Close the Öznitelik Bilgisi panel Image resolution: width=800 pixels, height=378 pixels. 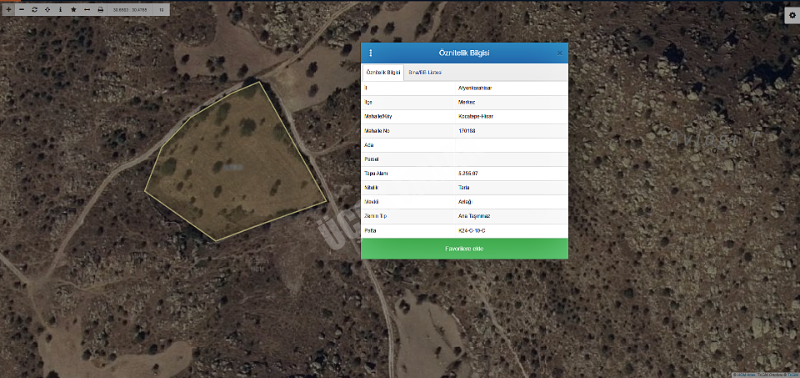click(x=560, y=53)
